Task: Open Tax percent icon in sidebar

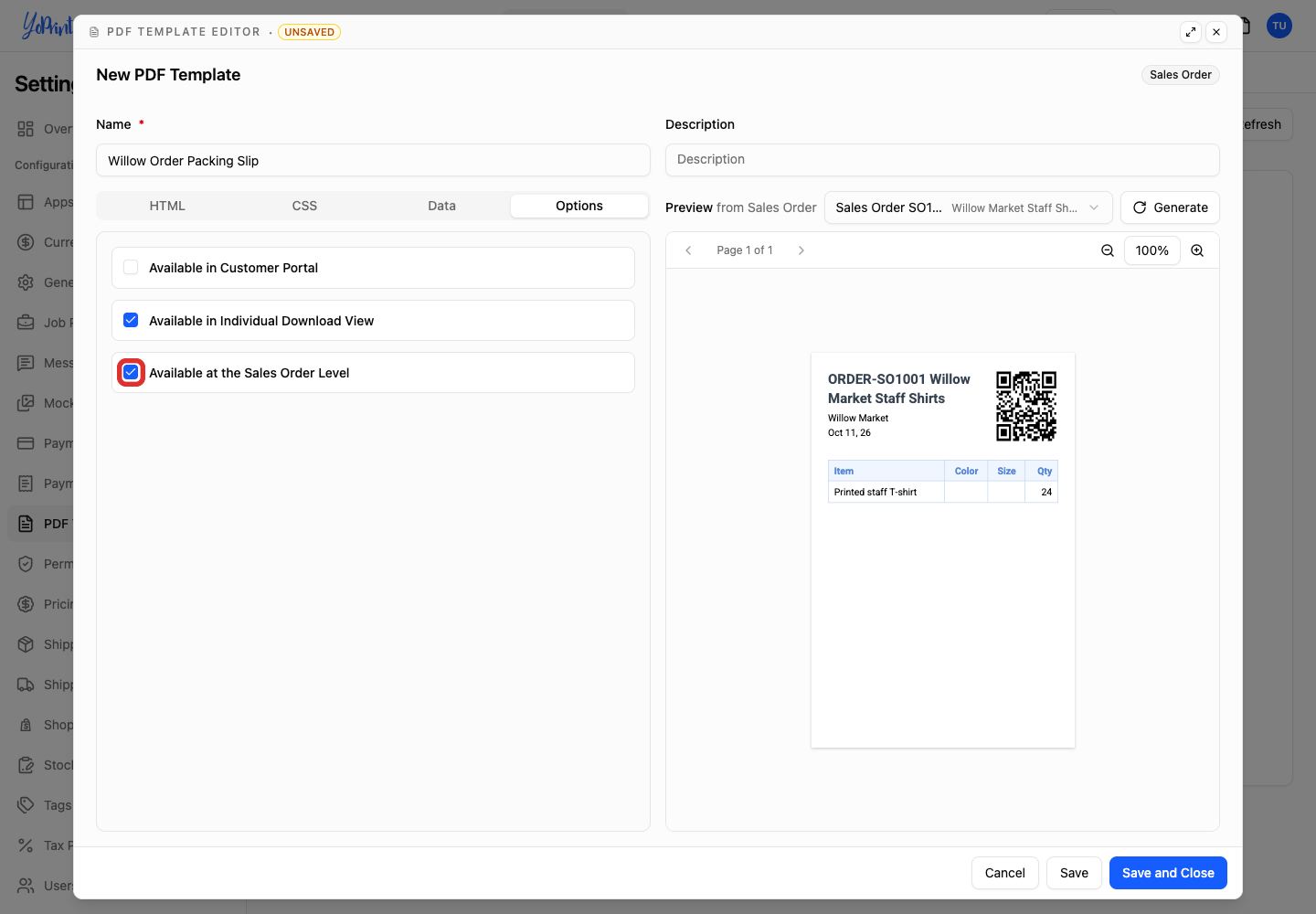Action: (26, 845)
